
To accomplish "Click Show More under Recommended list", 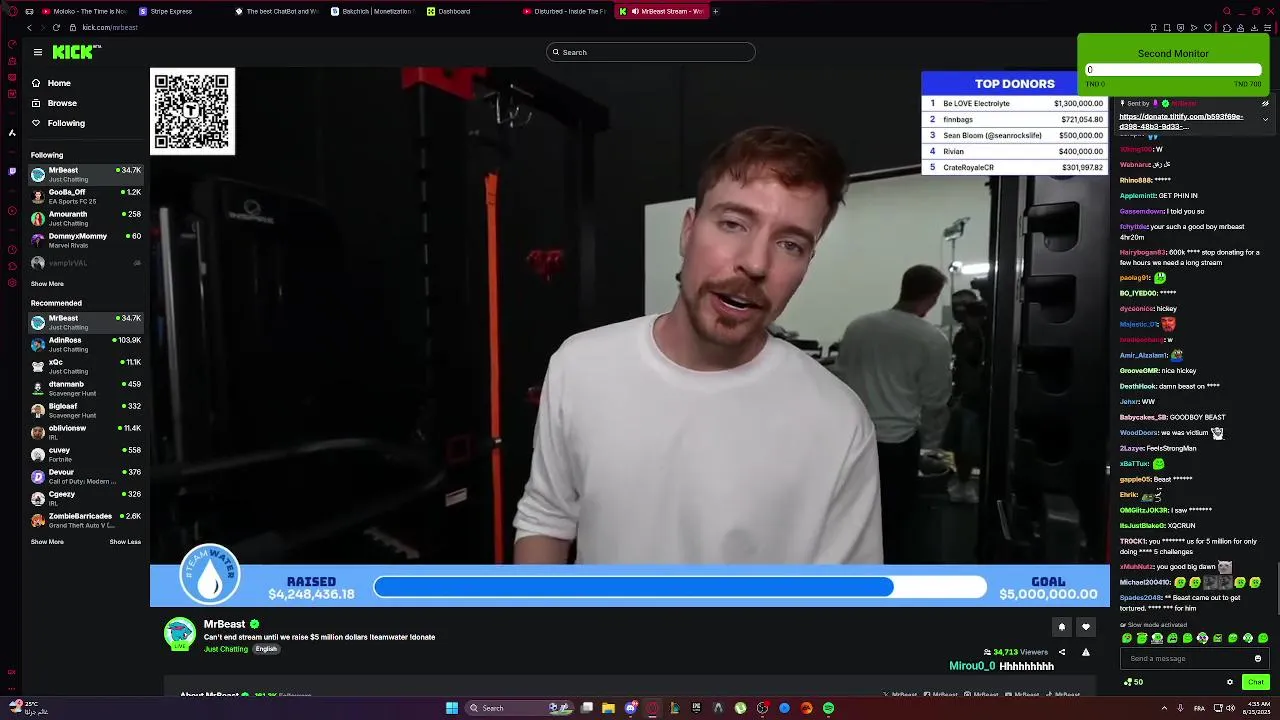I will pyautogui.click(x=47, y=542).
